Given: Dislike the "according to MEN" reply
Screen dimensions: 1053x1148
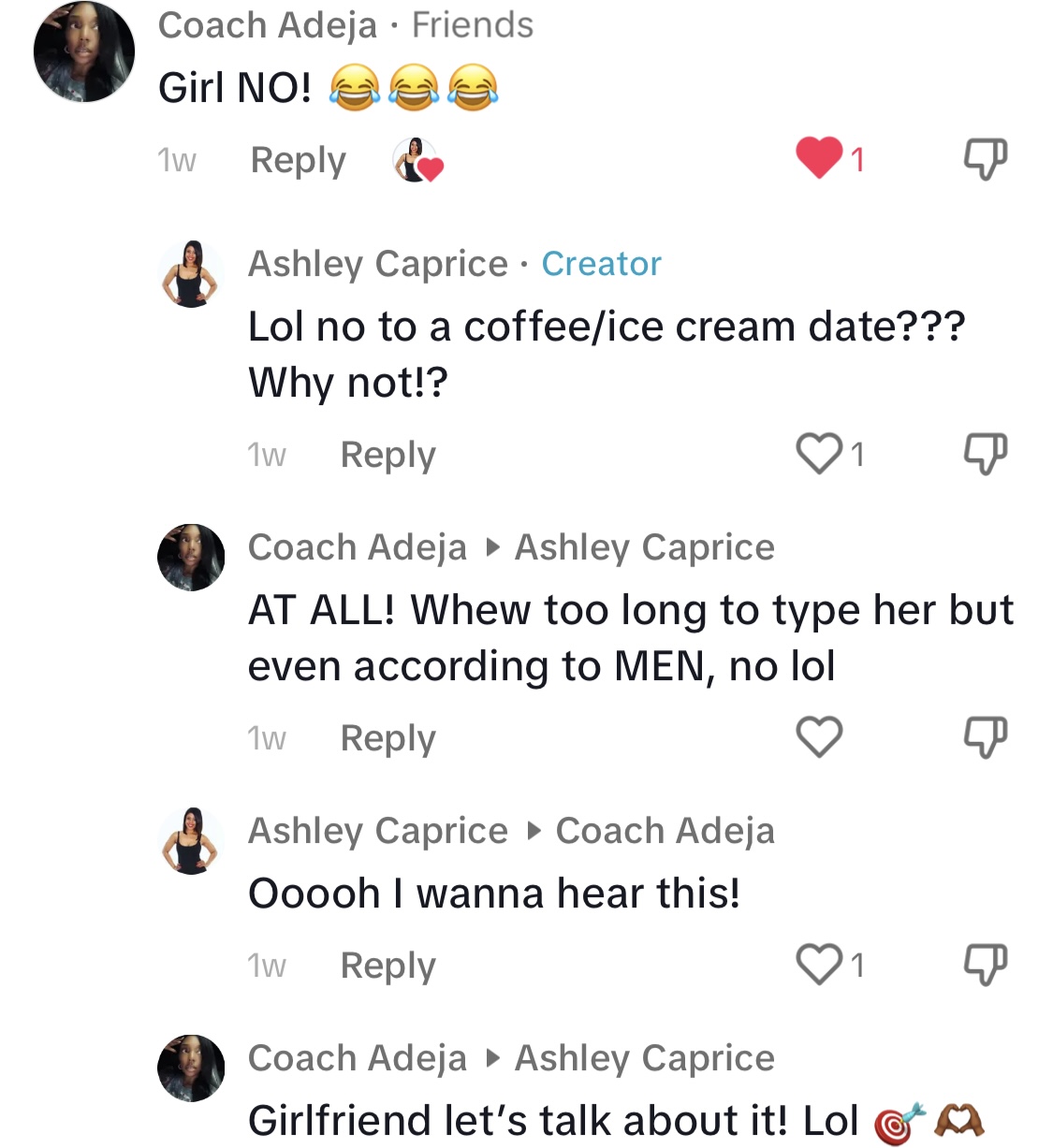Looking at the screenshot, I should [x=986, y=737].
